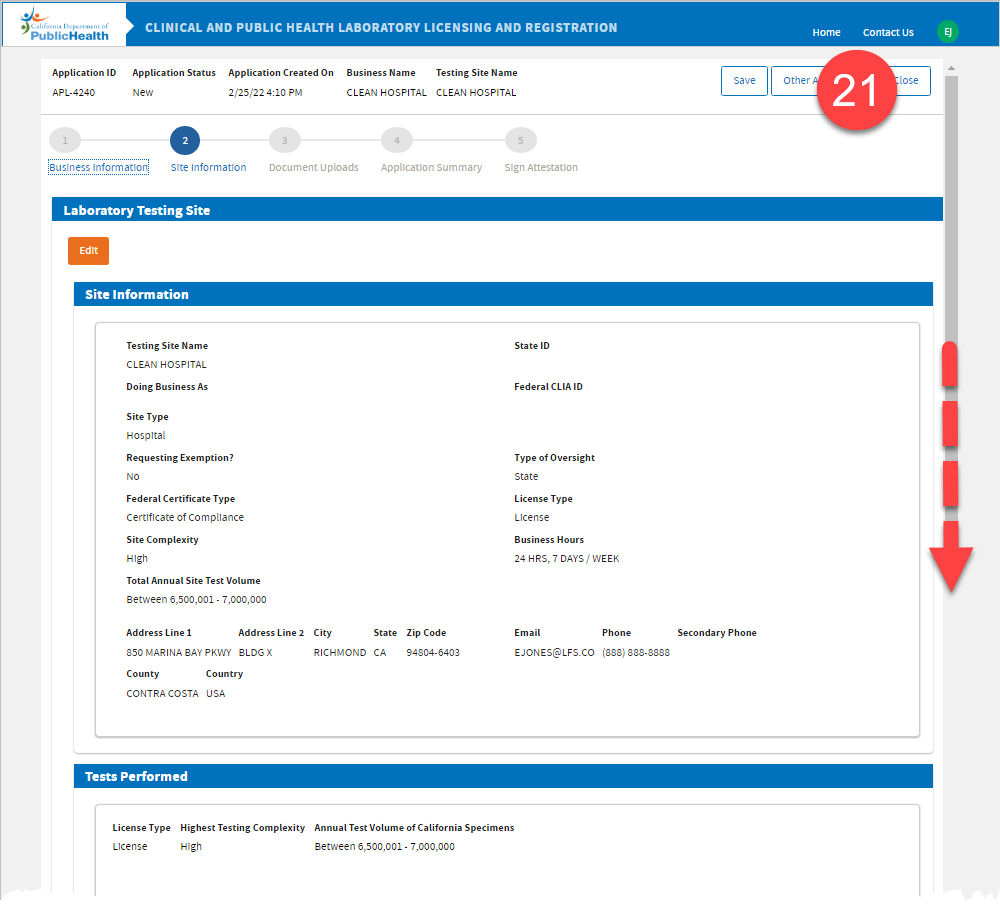Screen dimensions: 1000x904
Task: Click the Tests Performed License value
Action: point(129,847)
